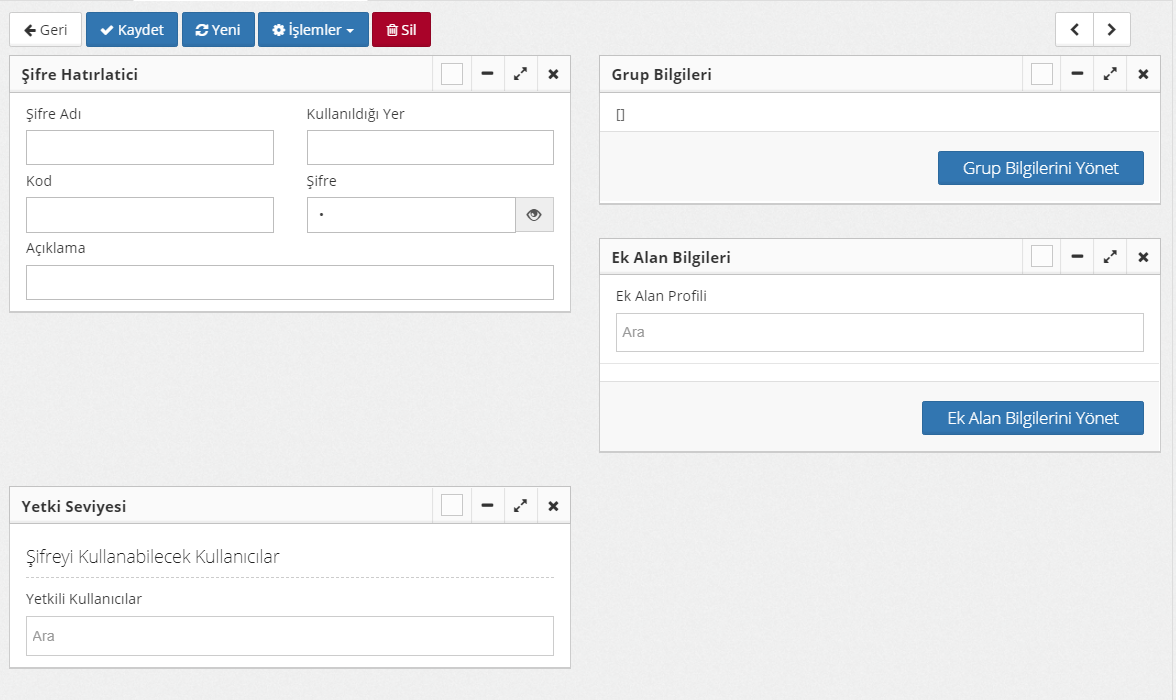This screenshot has width=1176, height=700.
Task: Click the Kaydet save button
Action: [132, 30]
